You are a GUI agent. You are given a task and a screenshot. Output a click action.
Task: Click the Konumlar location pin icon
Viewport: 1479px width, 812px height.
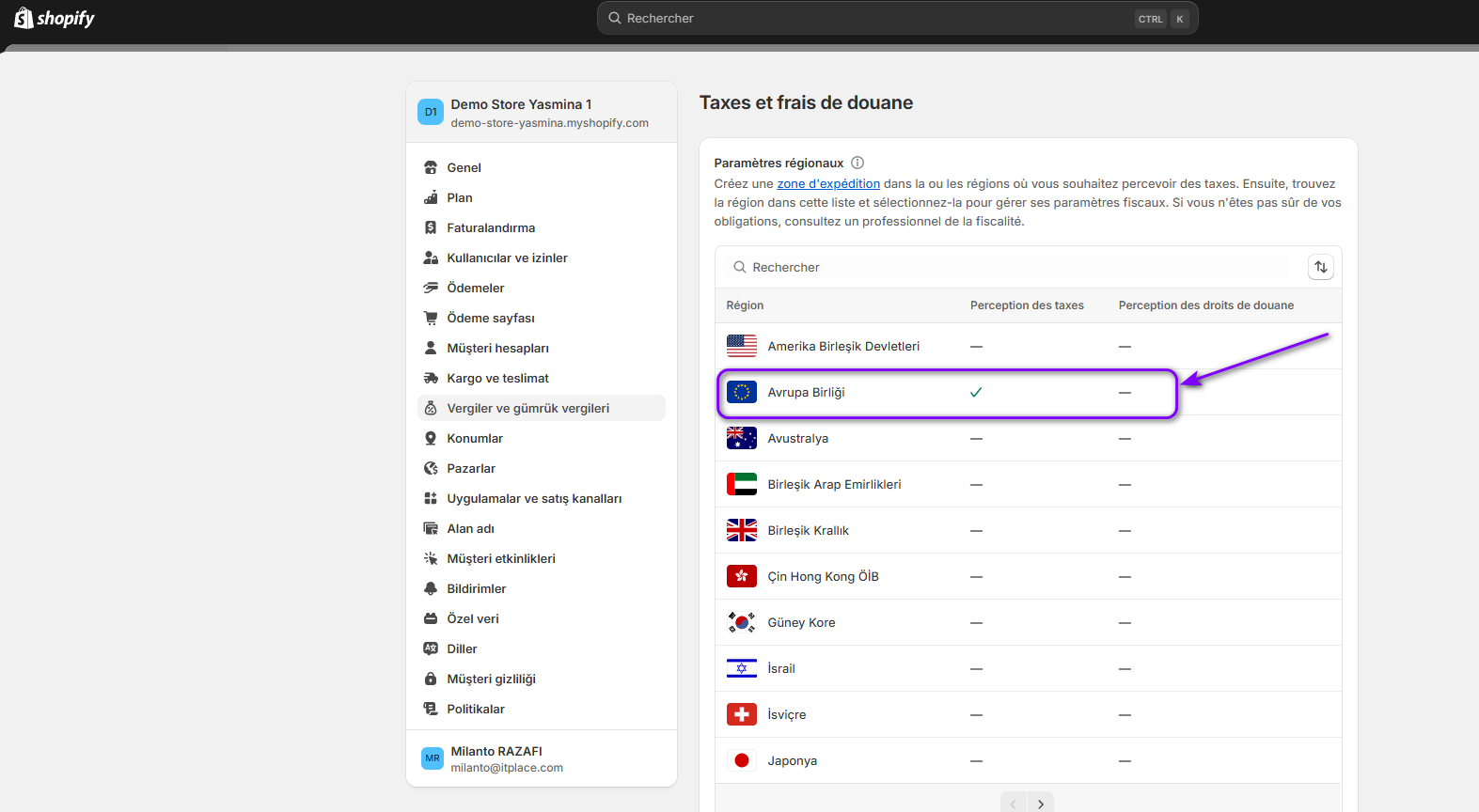[431, 438]
